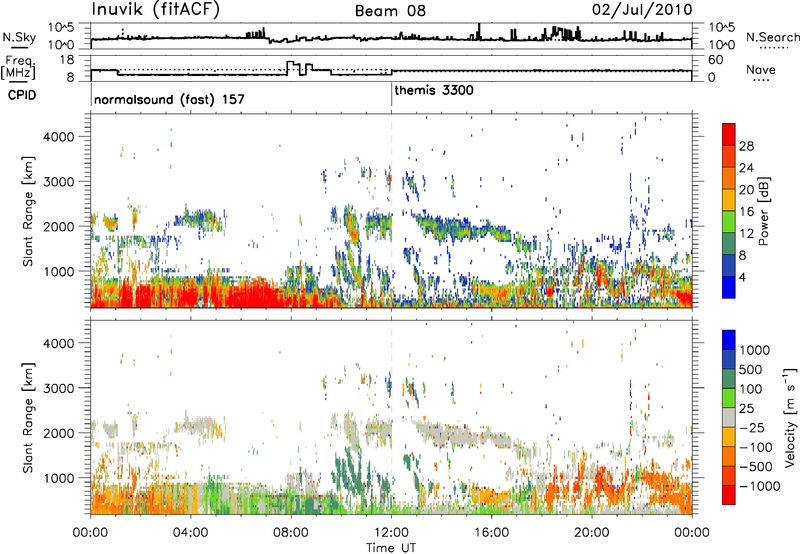Select the '60' Nave axis label
Screen dimensions: 800x554
point(715,60)
